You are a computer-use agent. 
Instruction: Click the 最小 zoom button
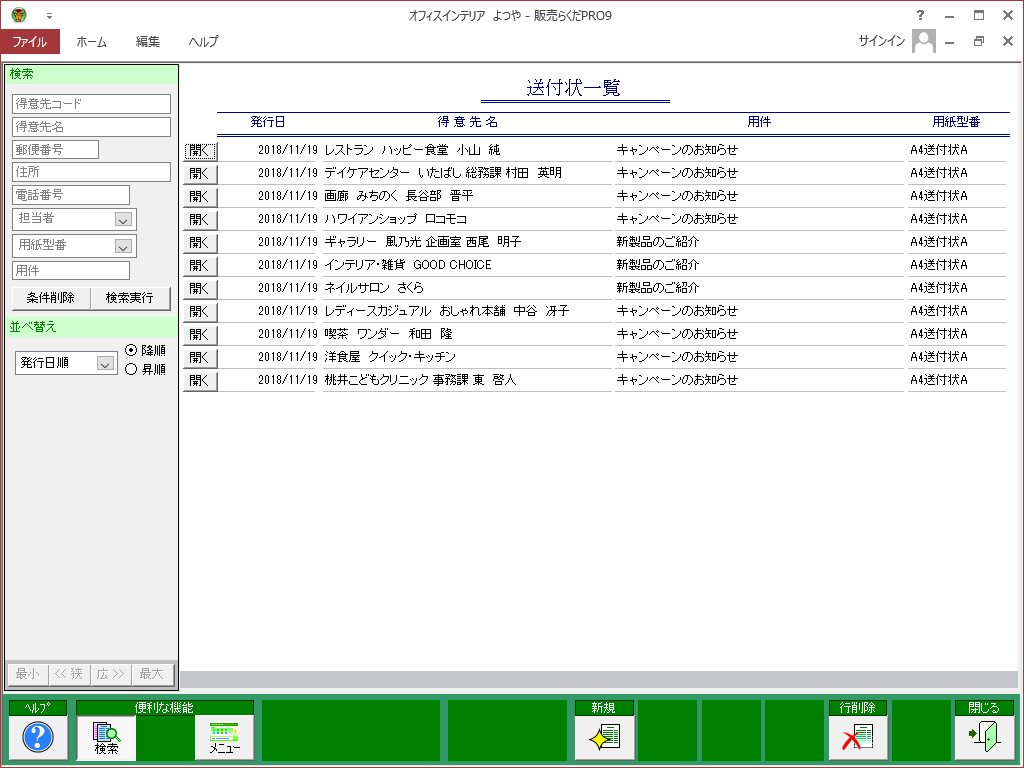(27, 674)
